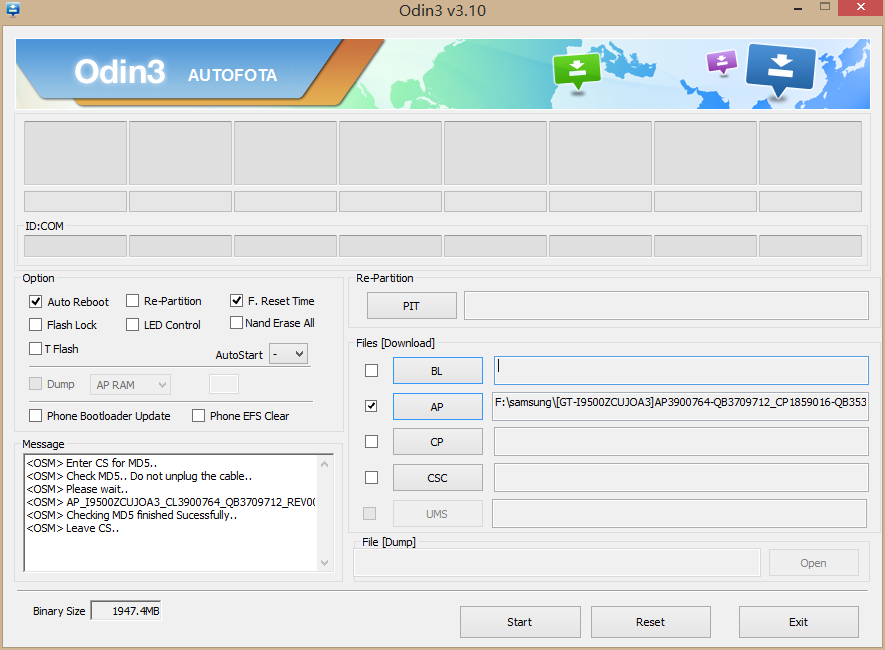Tick the checkbox beside CP file
This screenshot has width=885, height=650.
[x=371, y=442]
